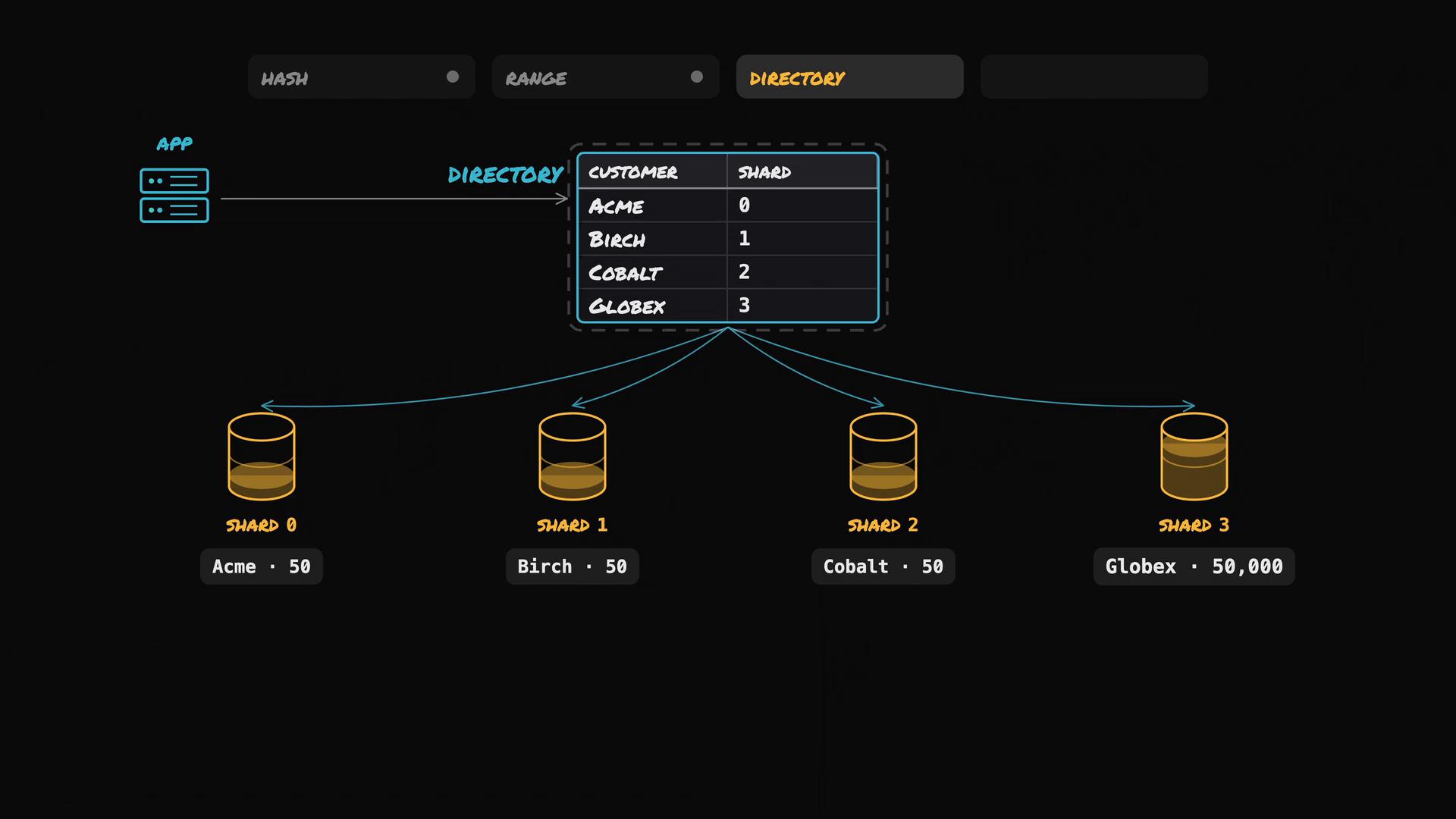Switch to the RANGE tab
Screen dimensions: 1456x819
pos(605,77)
